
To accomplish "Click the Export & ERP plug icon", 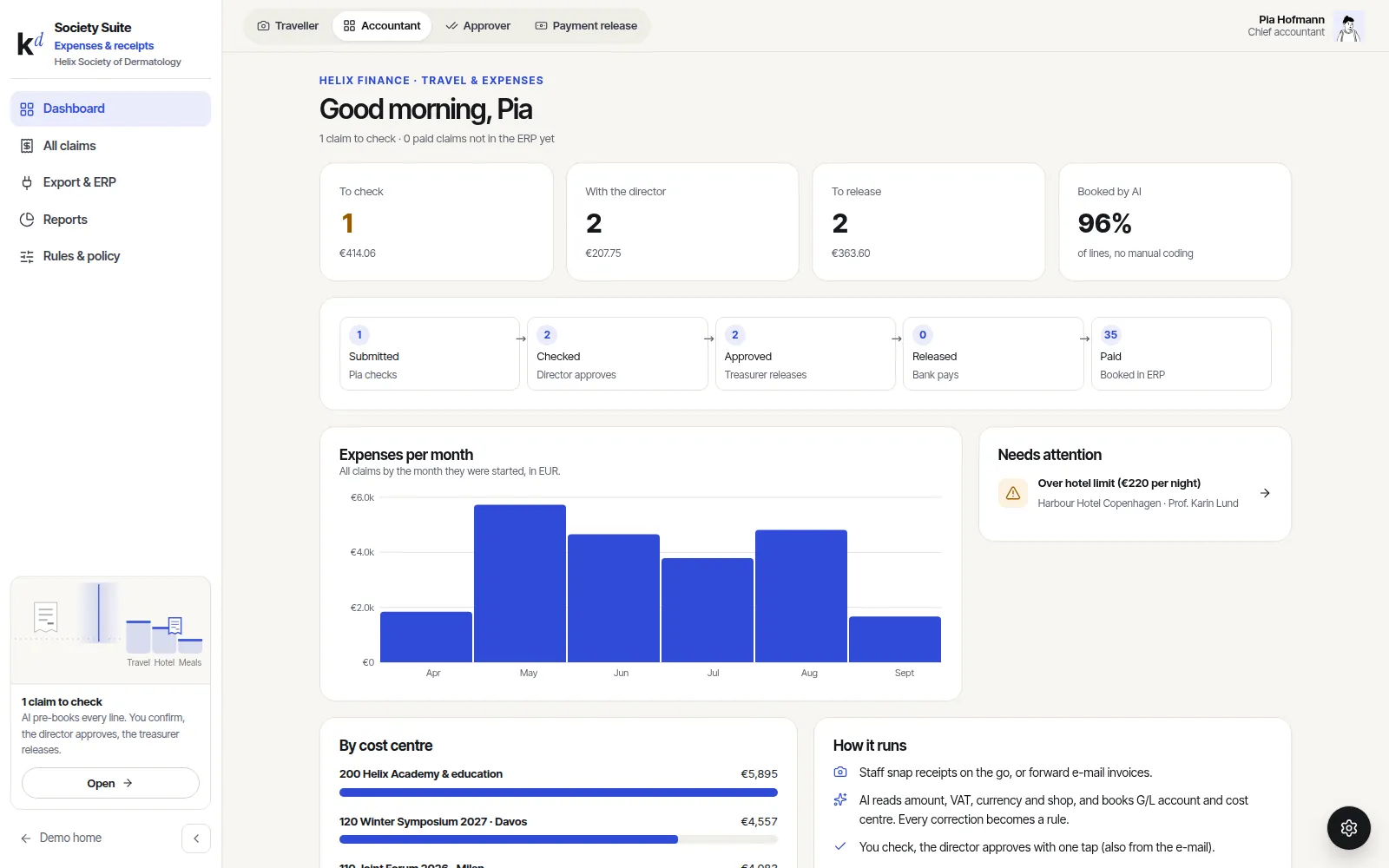I will pyautogui.click(x=27, y=182).
